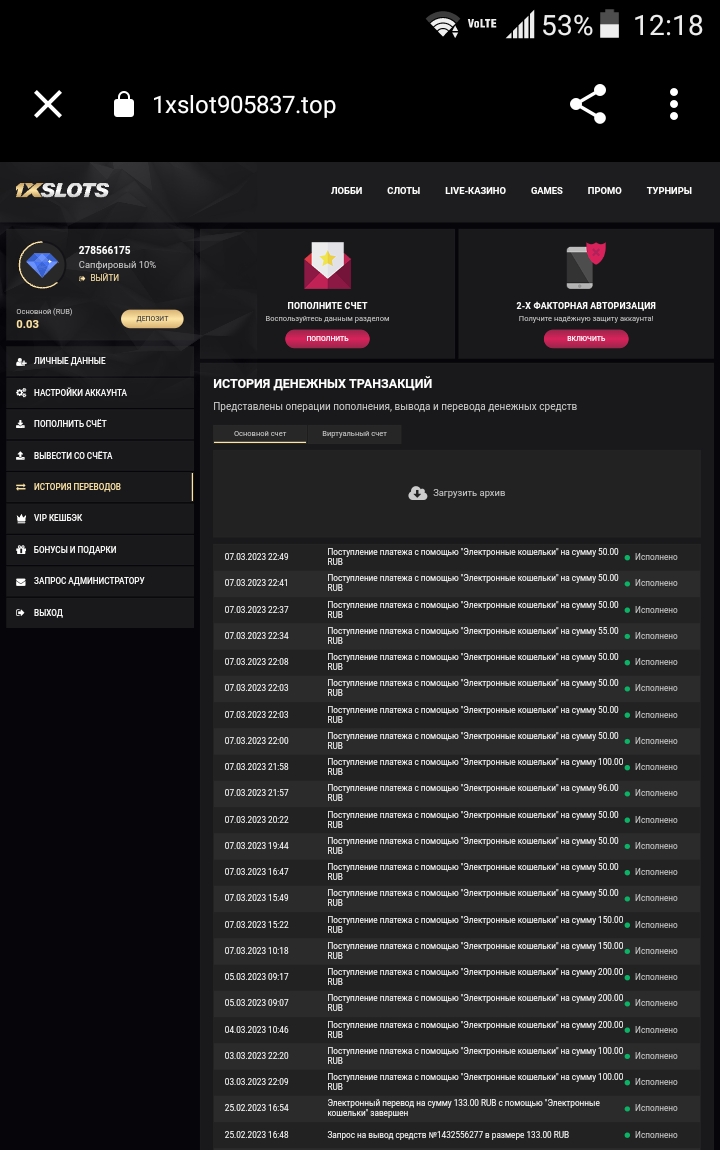Open the three-dot browser menu

(x=674, y=104)
